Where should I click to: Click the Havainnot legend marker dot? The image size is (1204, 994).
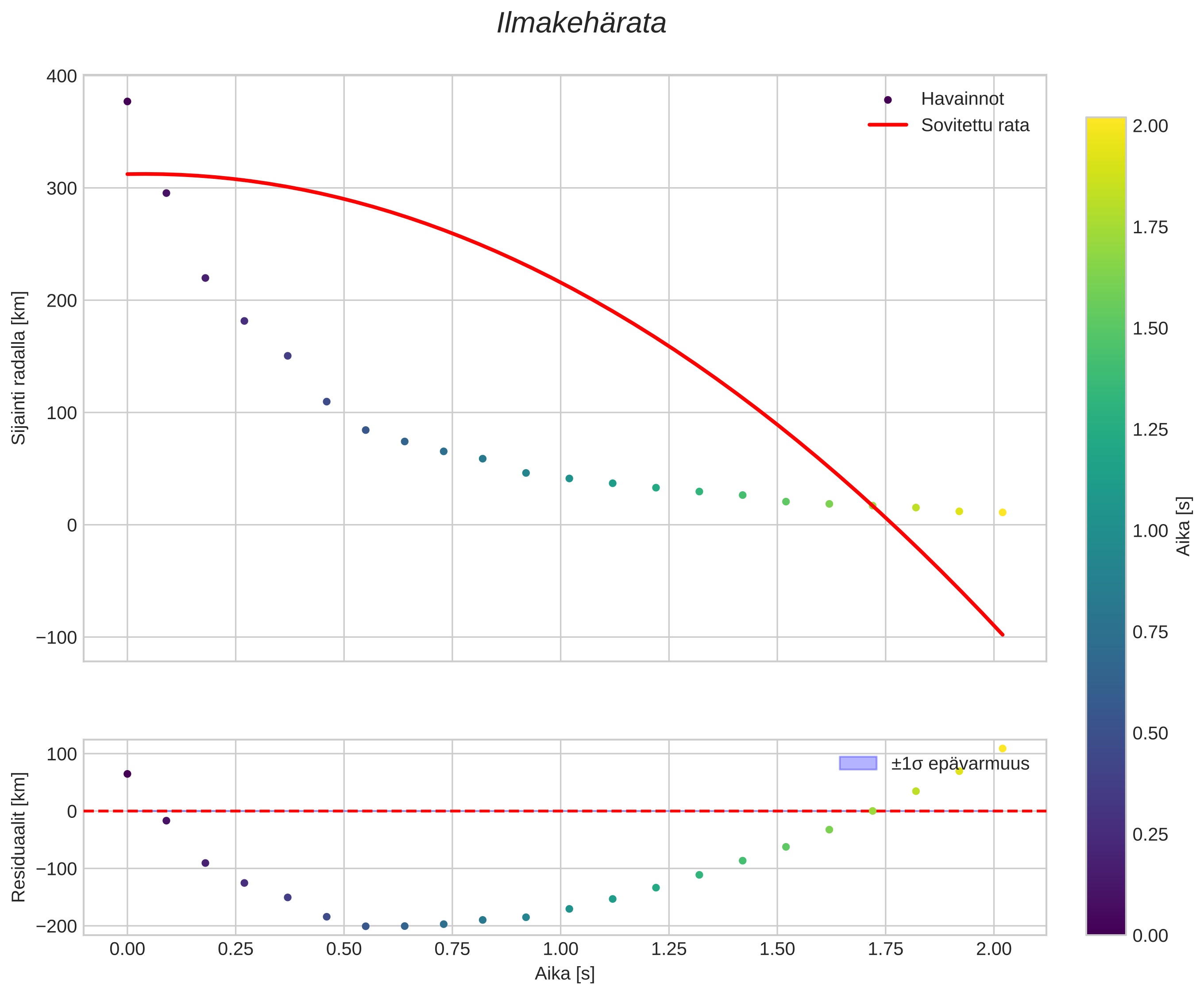tap(887, 100)
